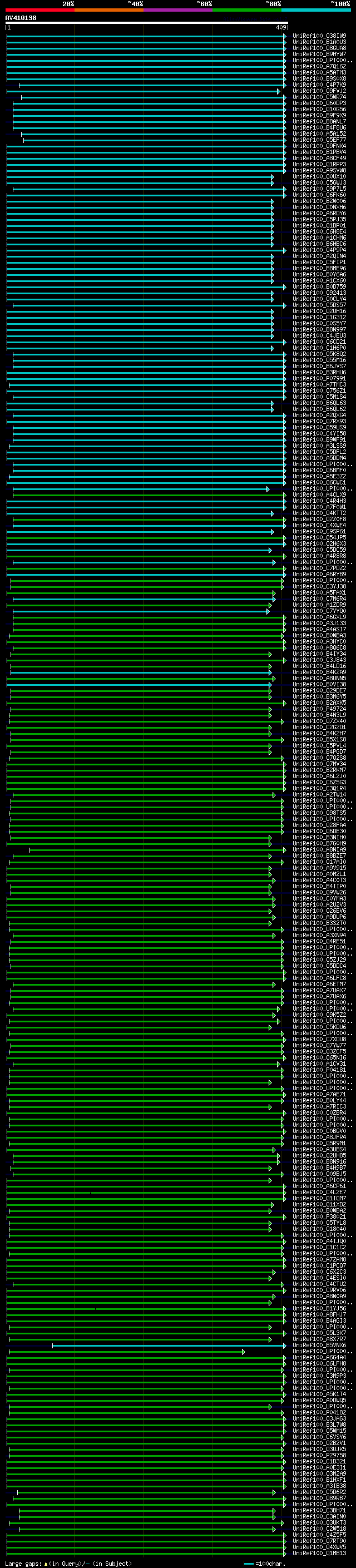Select hit label UniRef100_P04182
This screenshot has width=356, height=1568.
(x=319, y=1413)
